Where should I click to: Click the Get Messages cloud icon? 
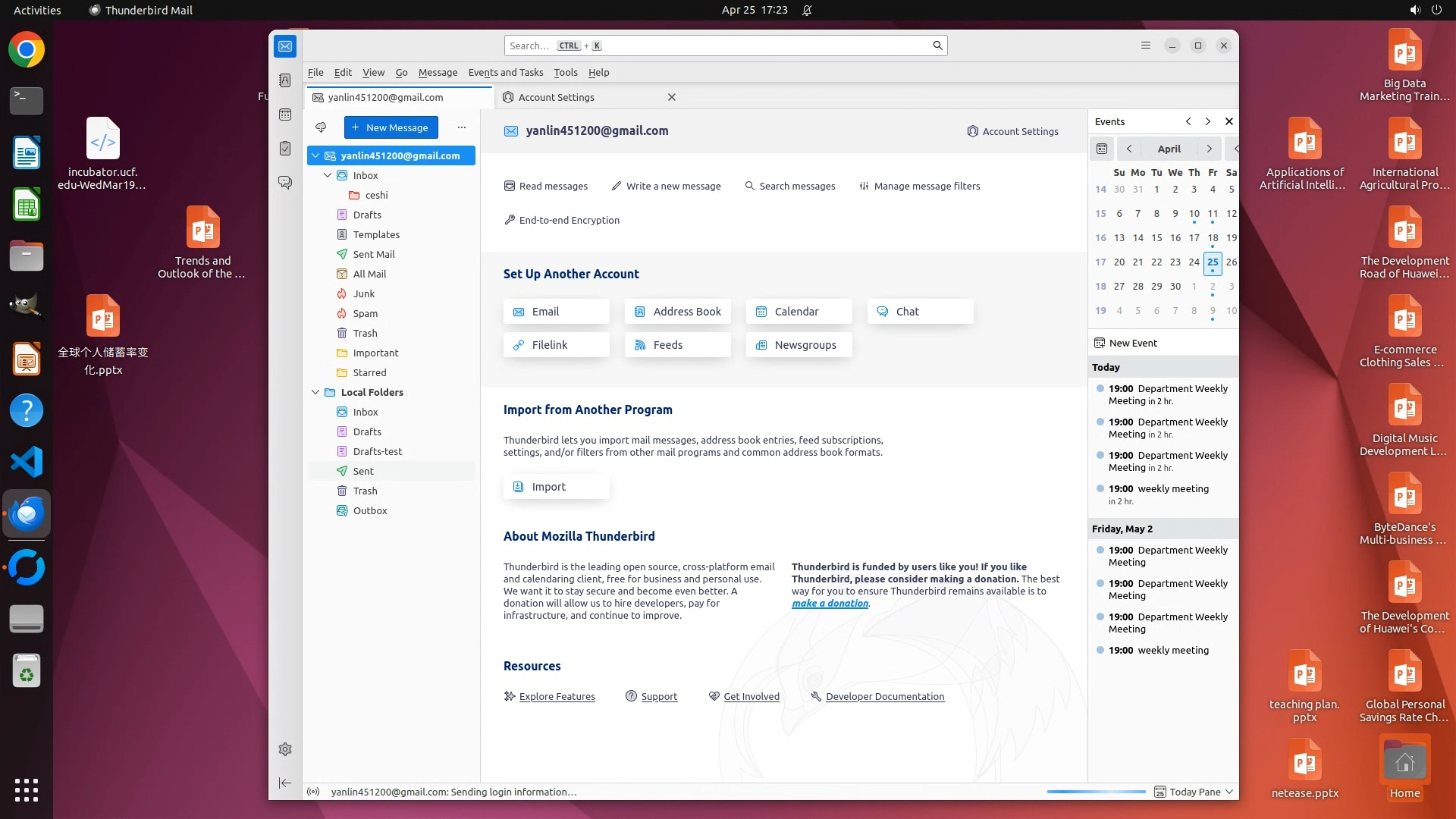pos(321,127)
